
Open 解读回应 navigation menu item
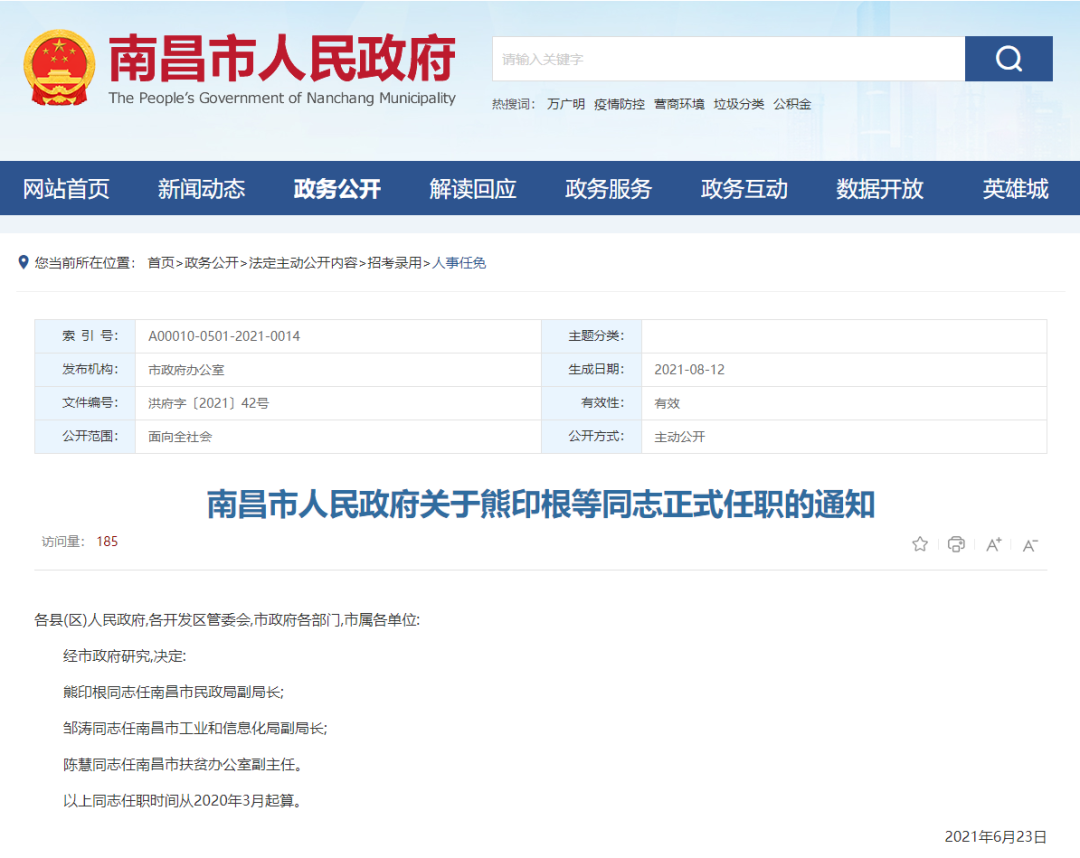[x=472, y=189]
